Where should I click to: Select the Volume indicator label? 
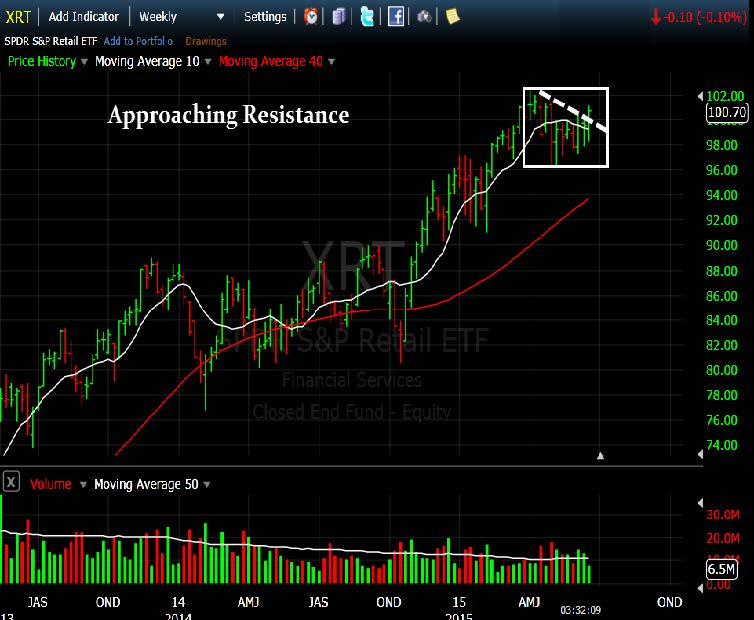pyautogui.click(x=50, y=484)
